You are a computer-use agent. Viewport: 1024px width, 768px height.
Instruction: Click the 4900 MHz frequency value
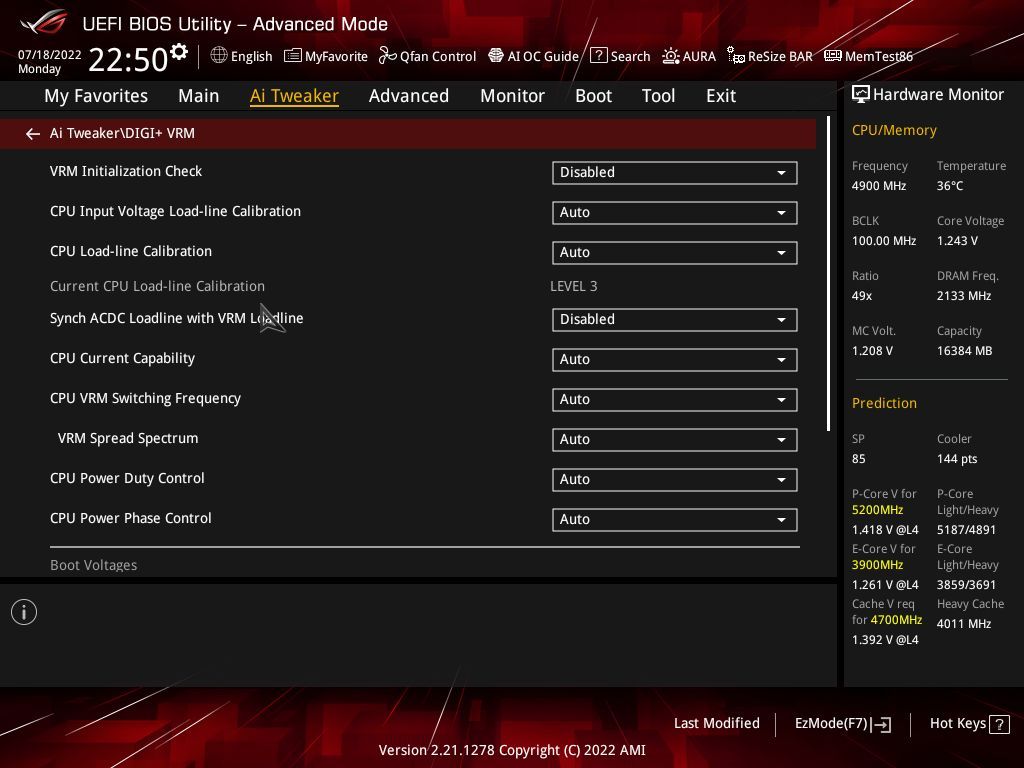[878, 185]
